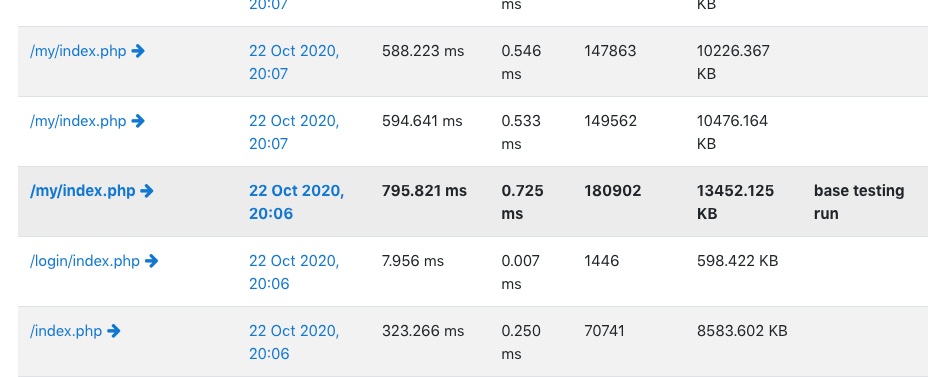The image size is (933, 377).
Task: Select date link in /index.php row
Action: coord(294,343)
